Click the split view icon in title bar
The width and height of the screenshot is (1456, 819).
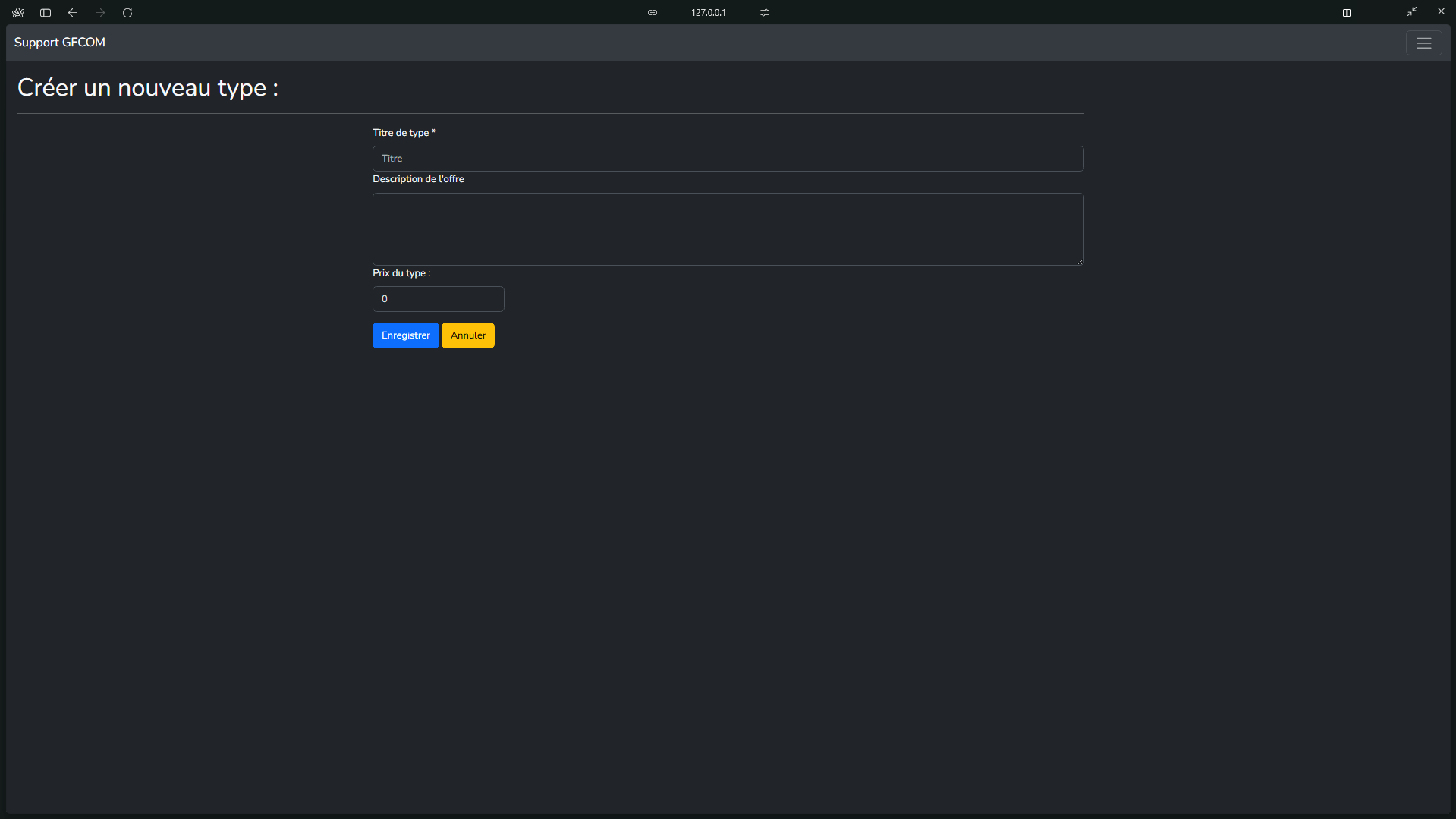point(1347,13)
